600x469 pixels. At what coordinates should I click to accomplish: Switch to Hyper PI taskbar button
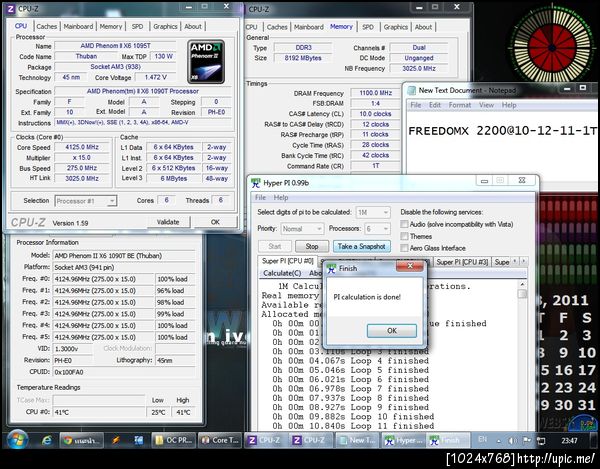coord(403,440)
